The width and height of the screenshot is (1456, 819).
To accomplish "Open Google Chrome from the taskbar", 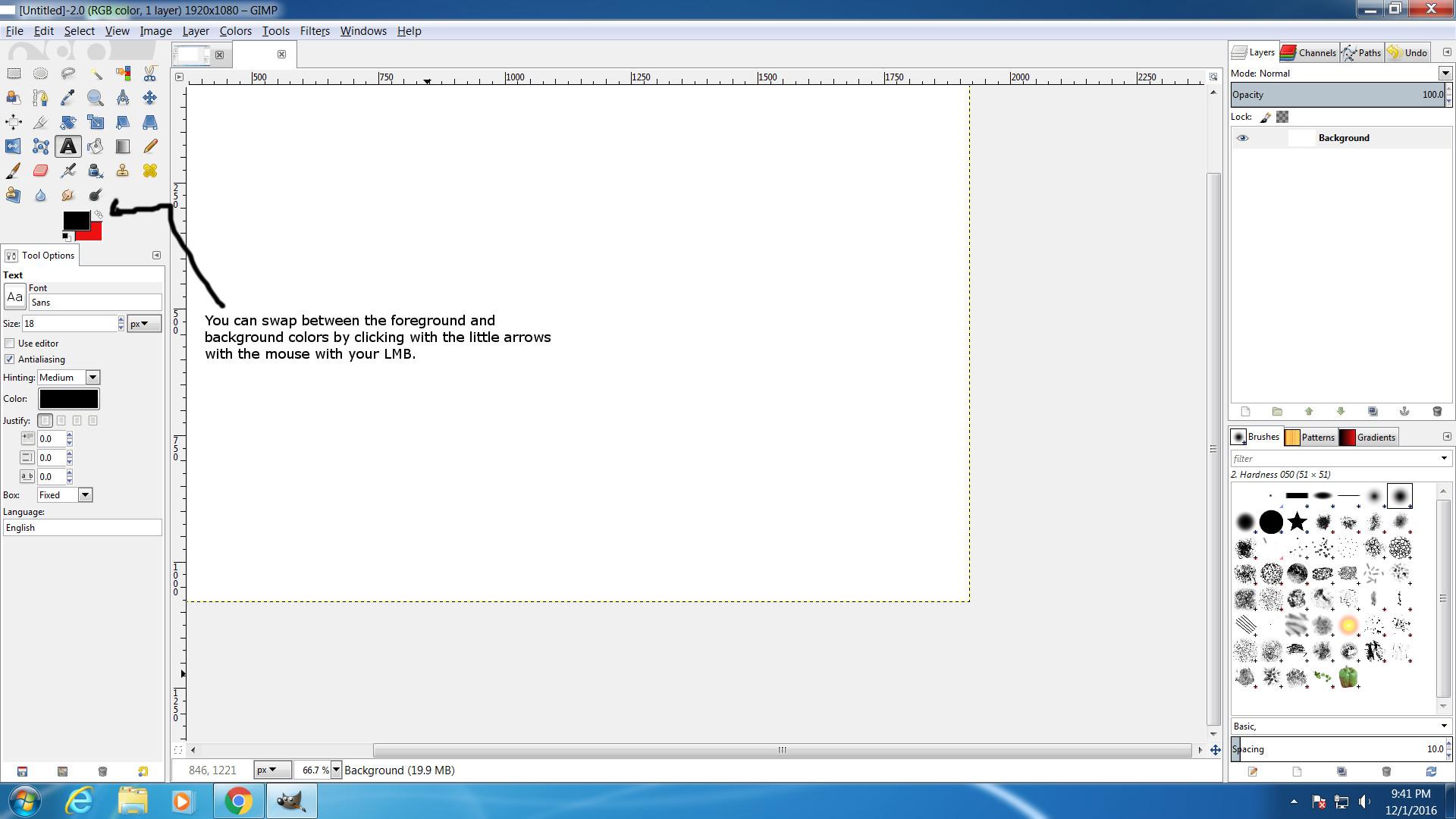I will (237, 801).
